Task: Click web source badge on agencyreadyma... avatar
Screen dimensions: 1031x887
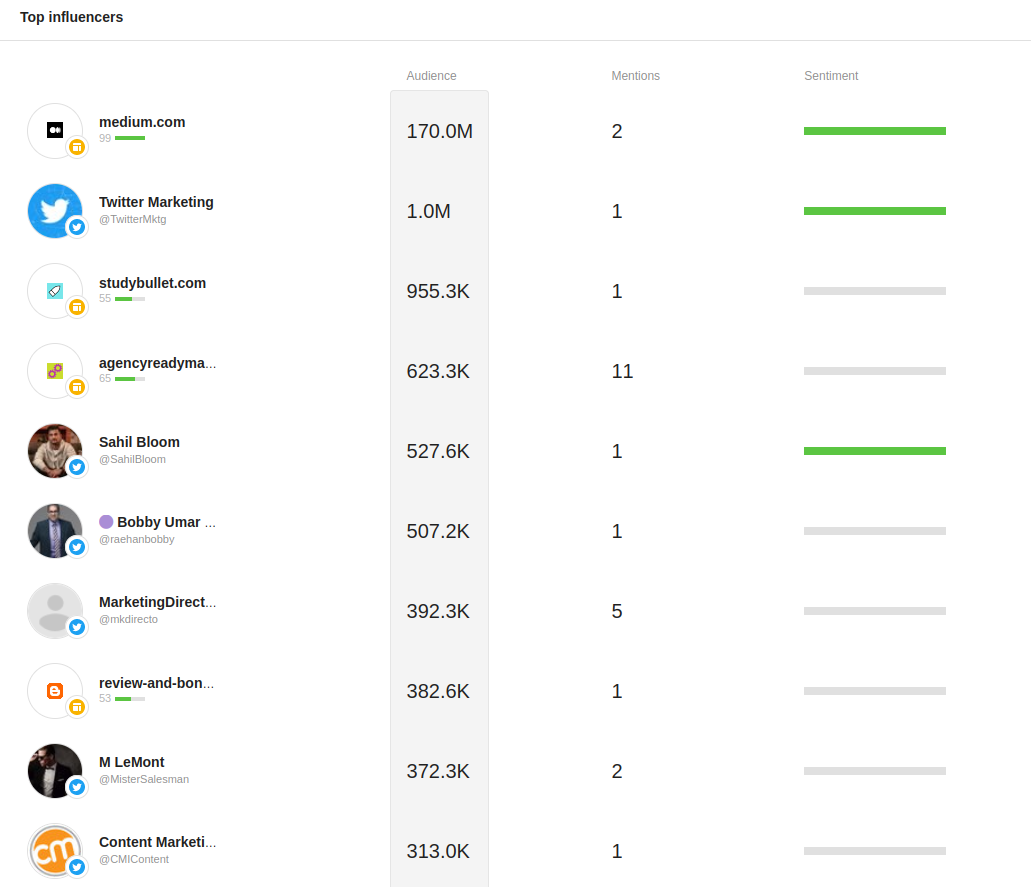Action: tap(77, 387)
